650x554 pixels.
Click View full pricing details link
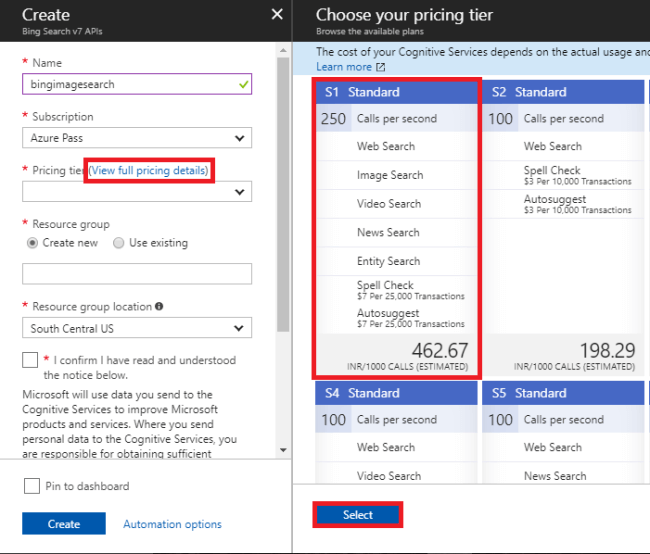point(149,171)
